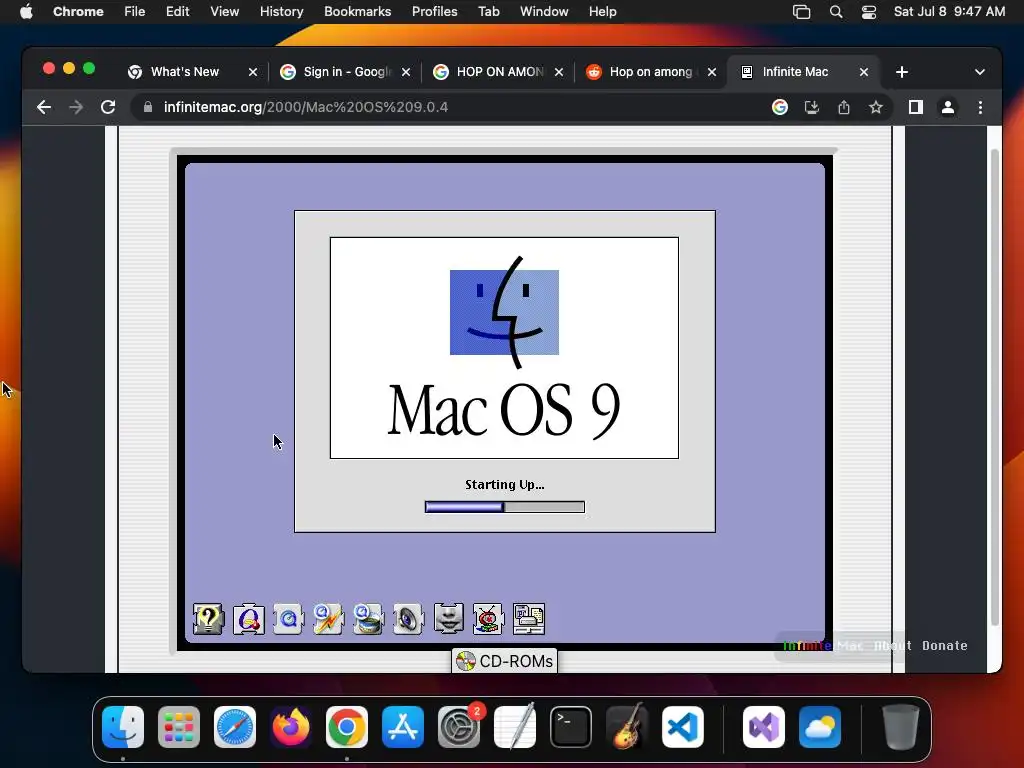Open the Tab menu

(488, 12)
